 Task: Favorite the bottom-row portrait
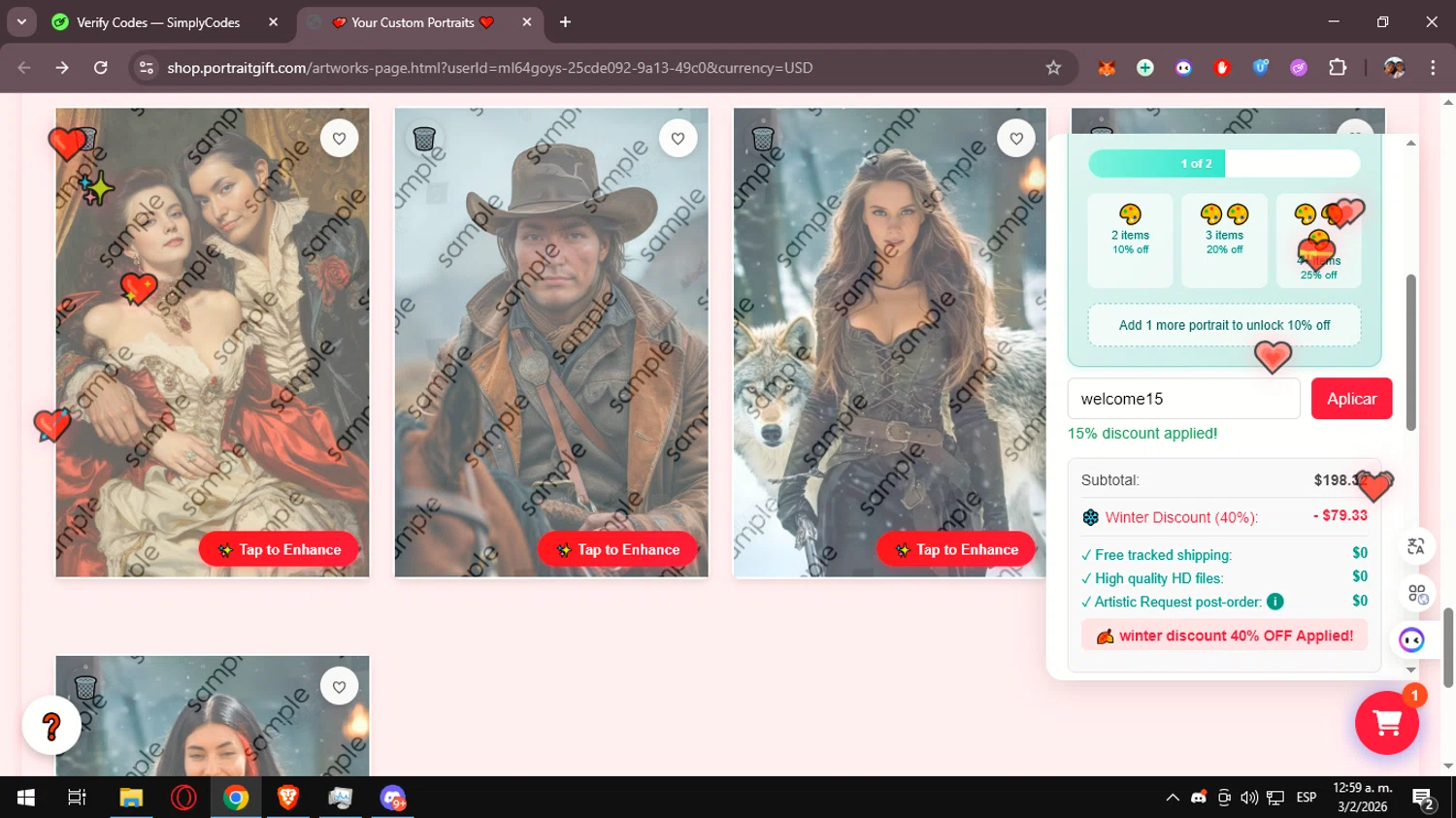coord(339,687)
